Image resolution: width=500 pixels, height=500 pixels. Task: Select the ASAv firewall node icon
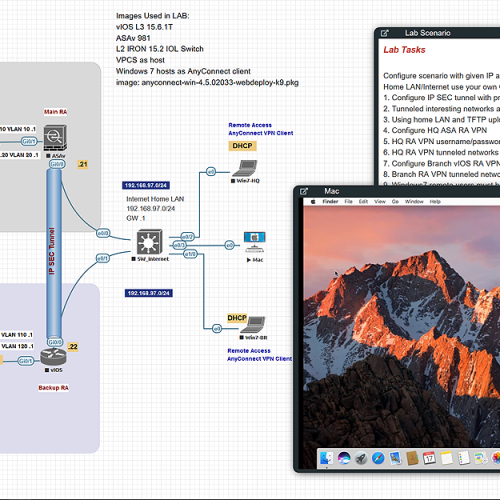(55, 138)
